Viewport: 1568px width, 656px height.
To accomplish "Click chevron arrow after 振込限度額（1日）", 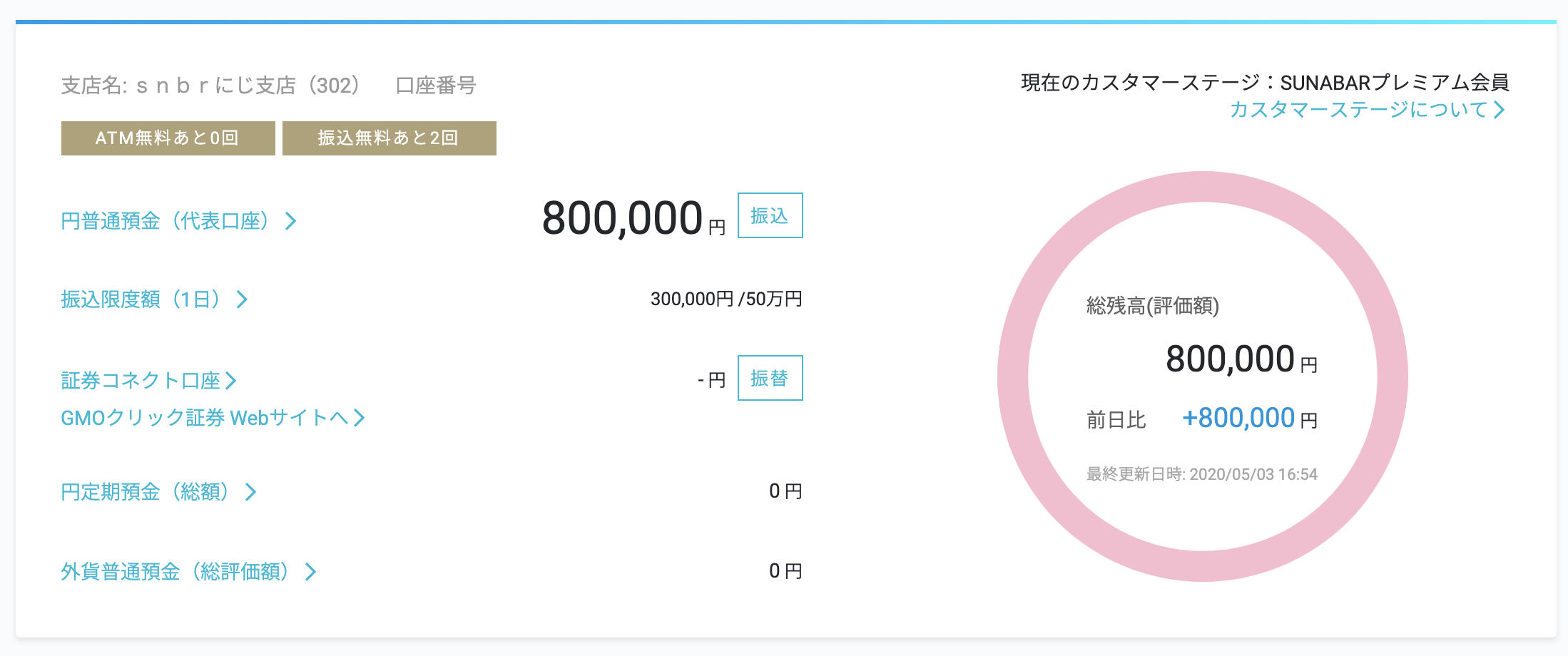I will click(243, 299).
